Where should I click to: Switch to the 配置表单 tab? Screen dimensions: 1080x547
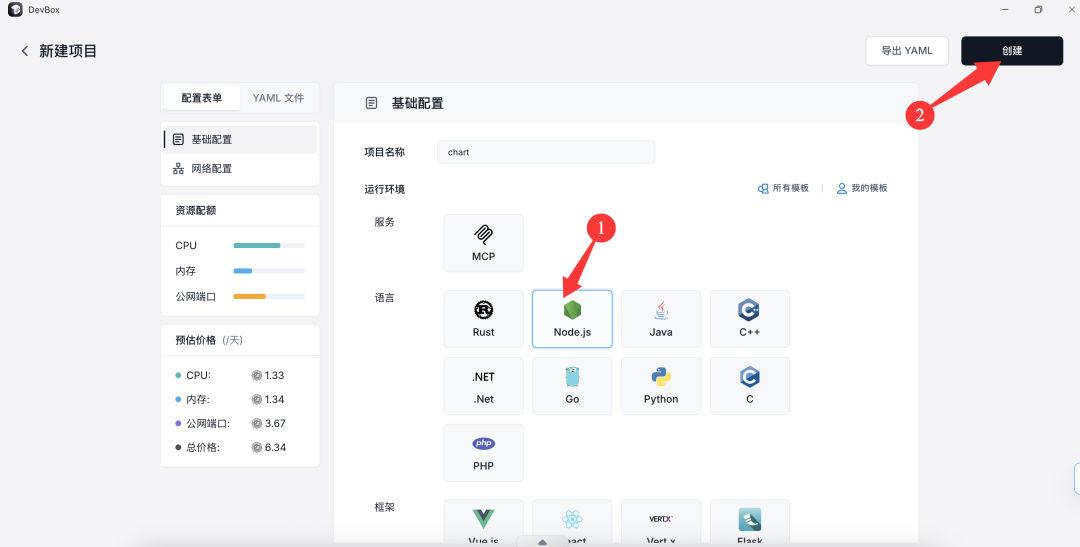point(202,98)
